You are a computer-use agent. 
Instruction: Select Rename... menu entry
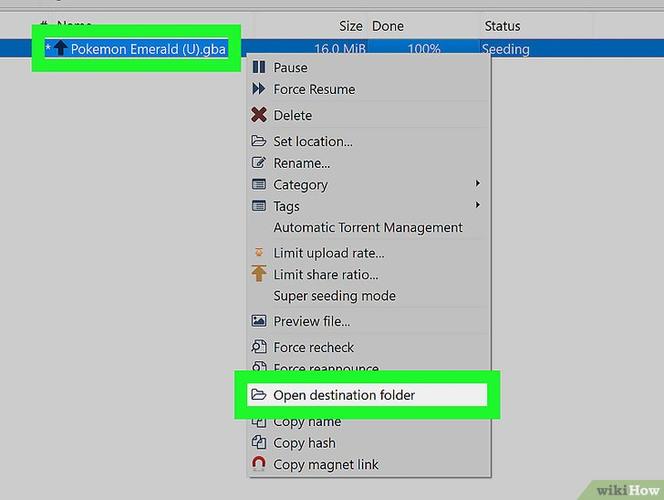[368, 163]
